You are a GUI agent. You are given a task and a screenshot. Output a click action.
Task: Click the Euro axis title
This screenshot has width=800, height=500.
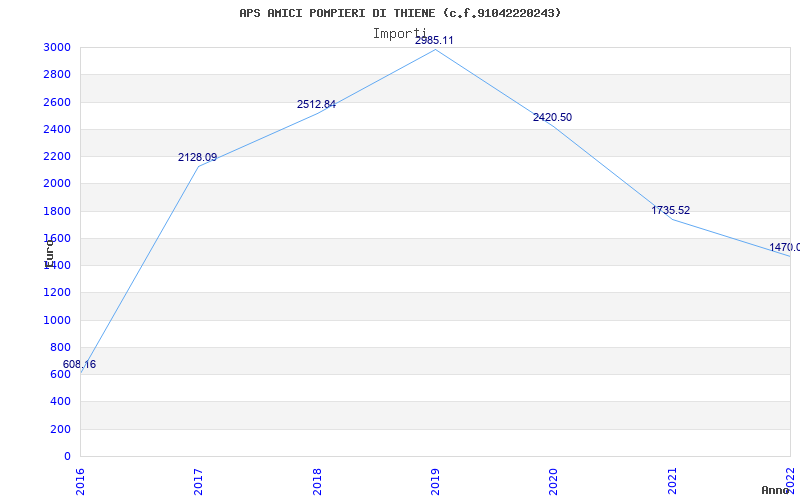pyautogui.click(x=49, y=256)
